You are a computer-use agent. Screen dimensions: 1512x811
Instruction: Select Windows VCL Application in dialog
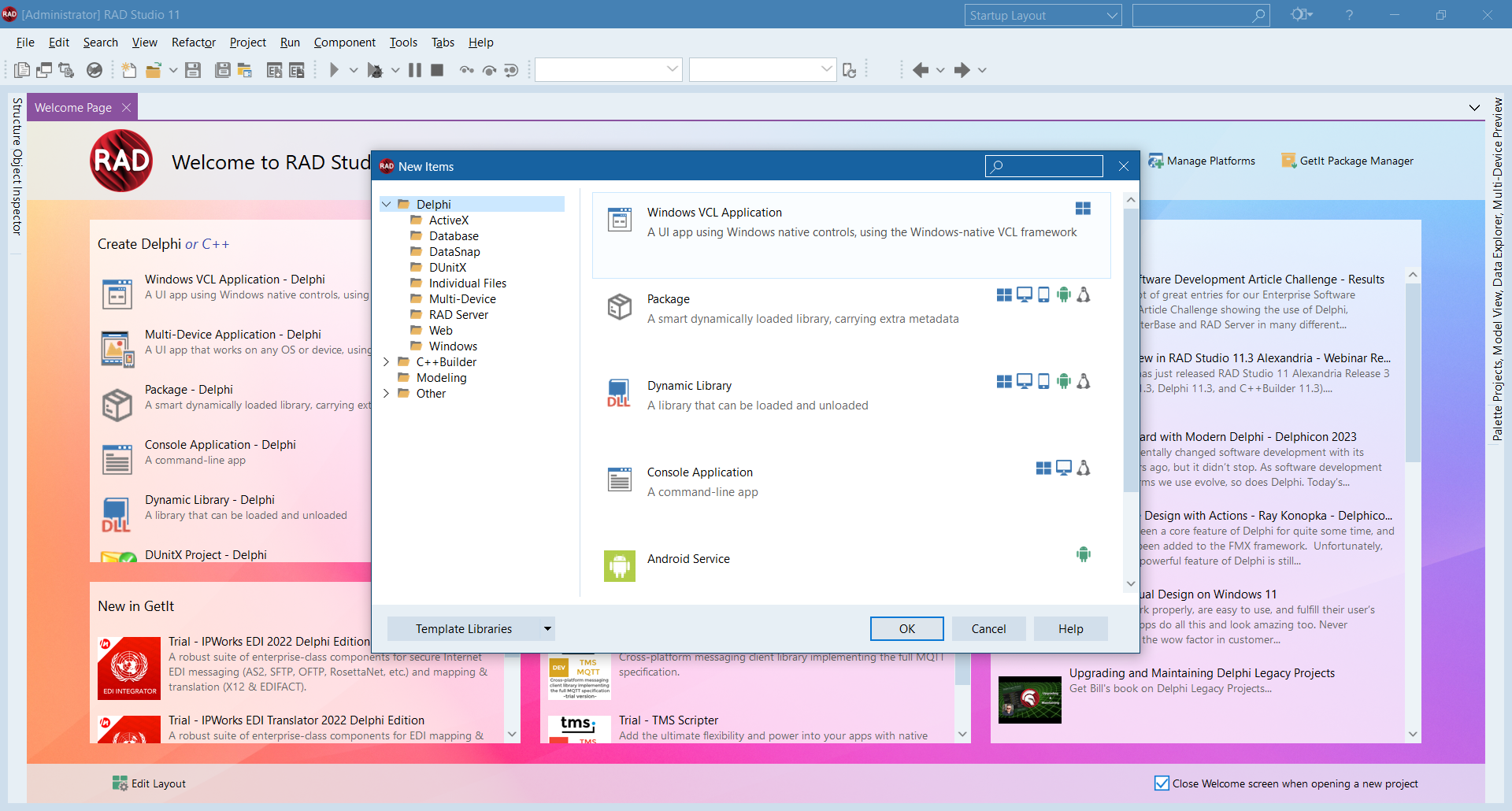point(851,235)
